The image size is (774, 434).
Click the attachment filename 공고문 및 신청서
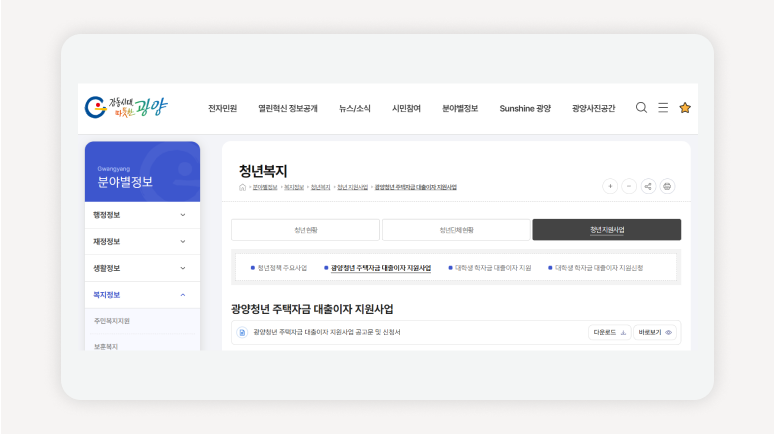click(327, 332)
